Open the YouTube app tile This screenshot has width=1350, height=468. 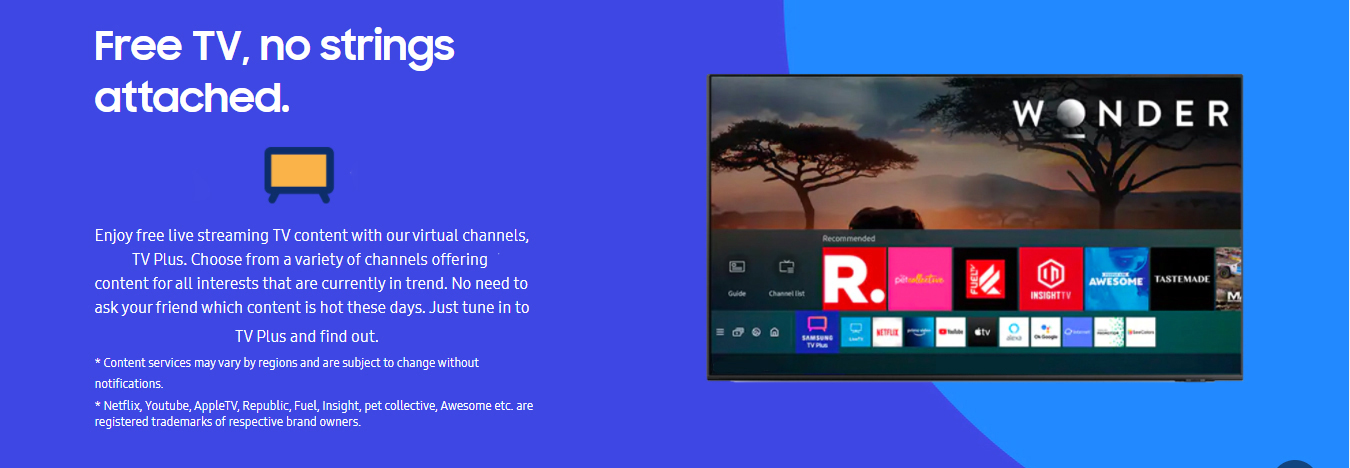pyautogui.click(x=950, y=331)
